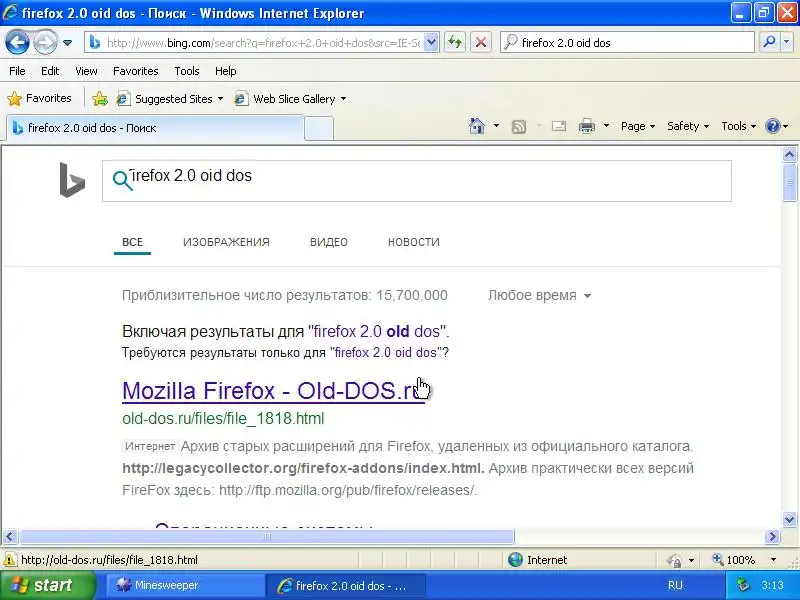Go back with the Back arrow button
Image resolution: width=800 pixels, height=600 pixels.
[17, 42]
